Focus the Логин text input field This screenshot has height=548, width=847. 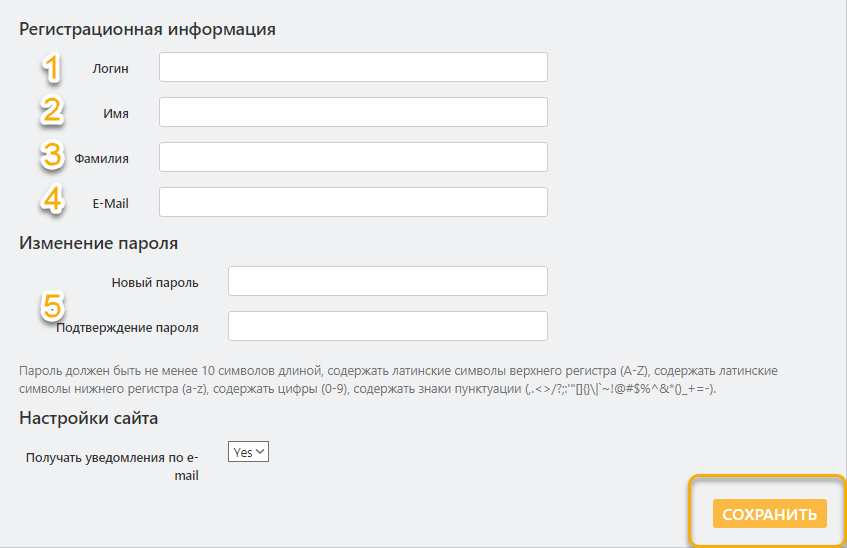[353, 67]
